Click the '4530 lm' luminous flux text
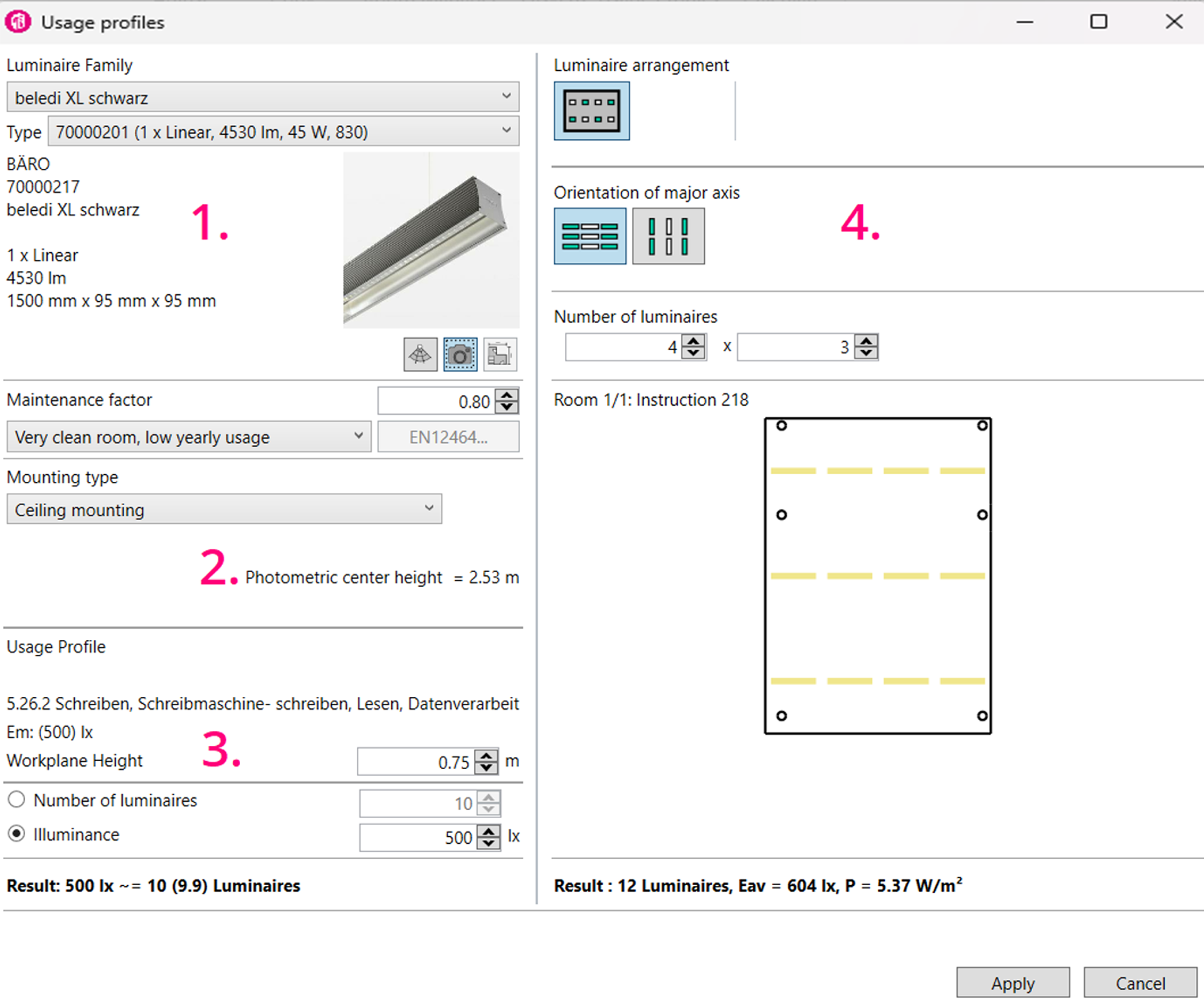Screen dimensions: 1204x1005 36,278
